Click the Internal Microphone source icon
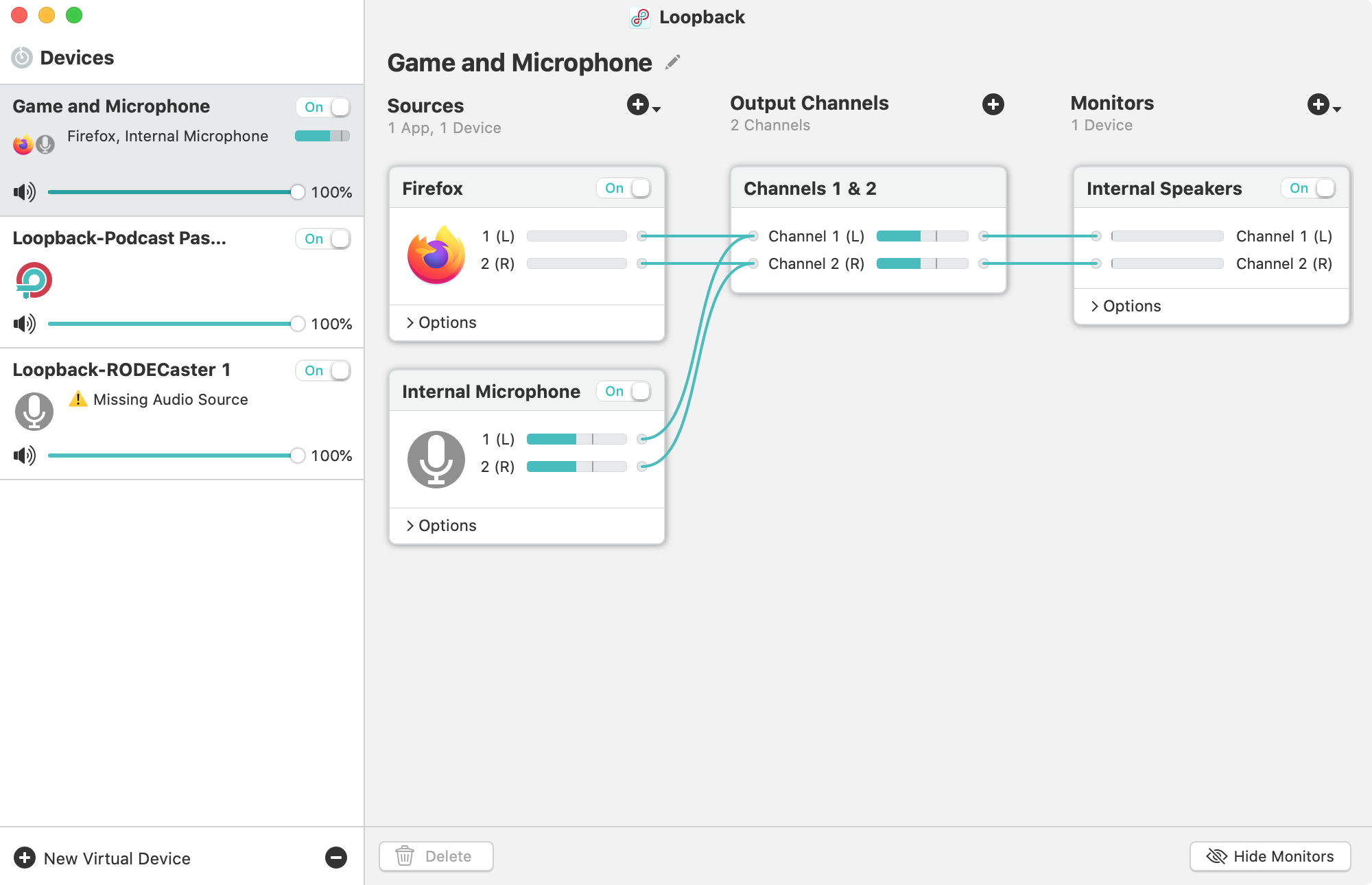The width and height of the screenshot is (1372, 885). 436,459
